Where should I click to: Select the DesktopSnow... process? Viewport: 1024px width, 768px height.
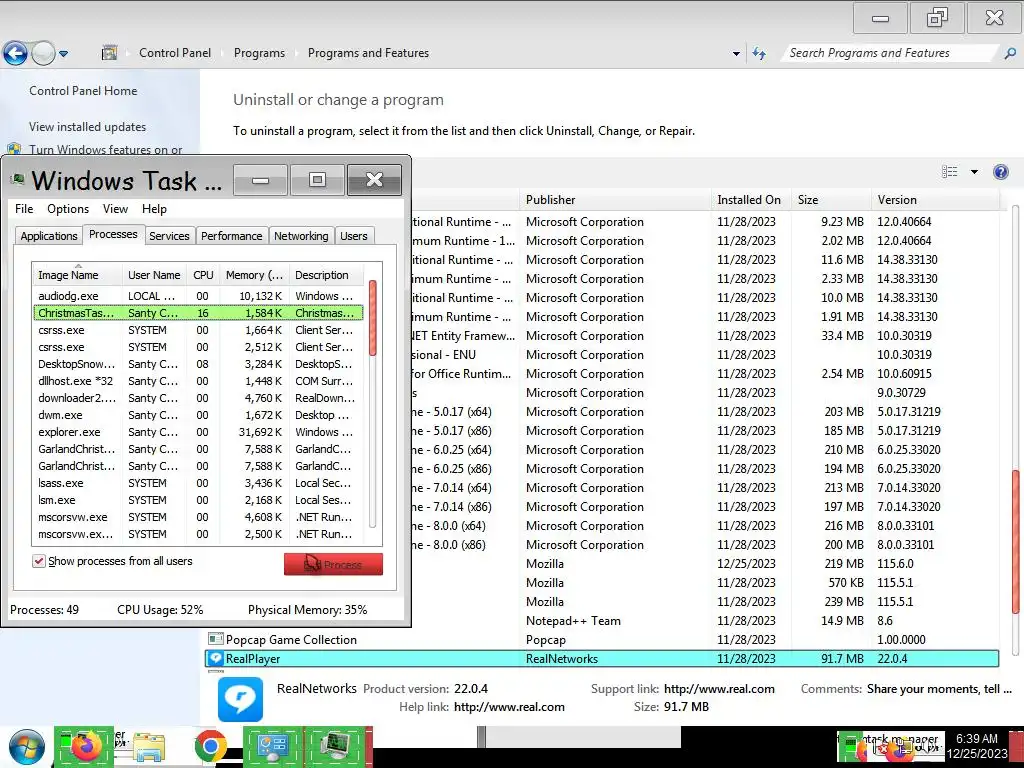(x=199, y=364)
